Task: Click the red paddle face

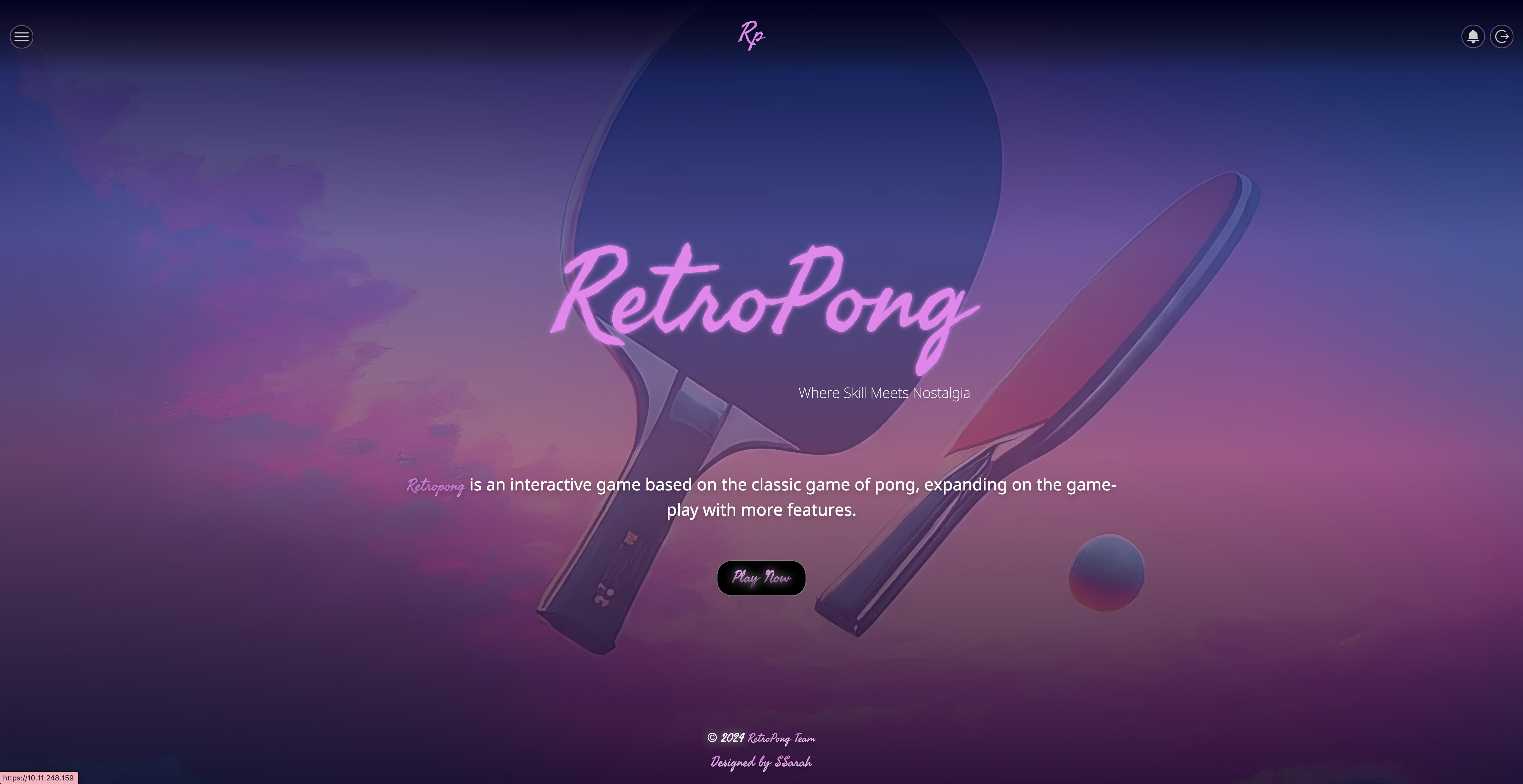Action: [x=1094, y=319]
